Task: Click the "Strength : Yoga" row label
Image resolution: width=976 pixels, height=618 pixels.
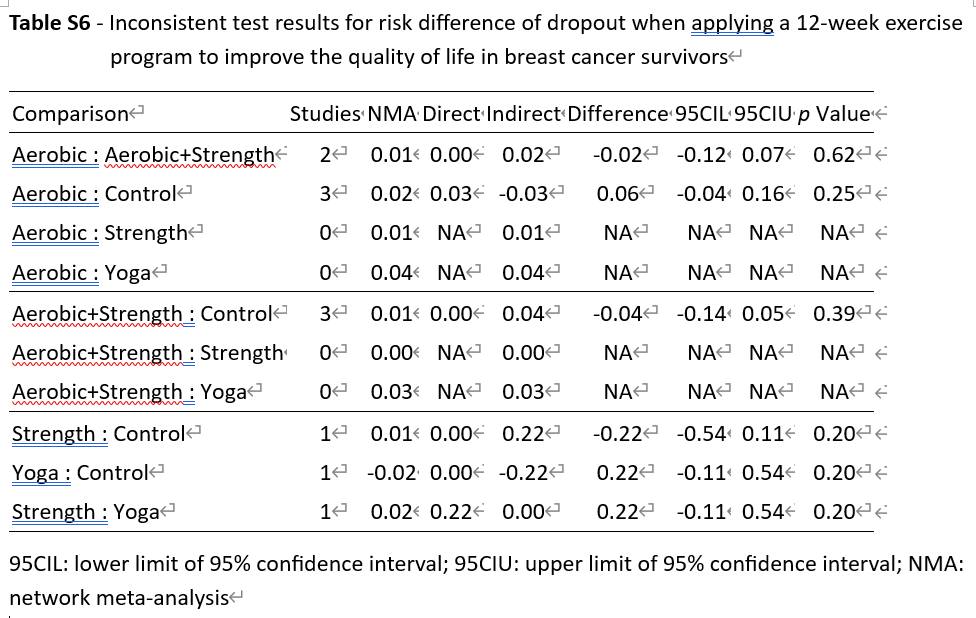Action: [x=86, y=512]
